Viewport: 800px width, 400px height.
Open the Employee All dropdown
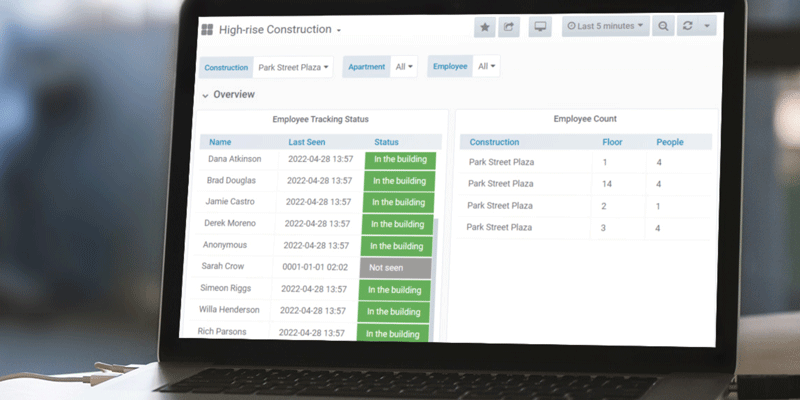486,66
